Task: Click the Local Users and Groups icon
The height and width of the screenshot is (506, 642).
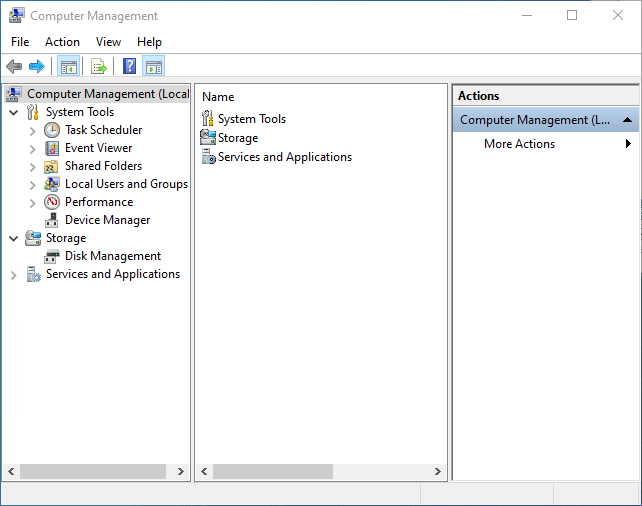Action: point(52,184)
